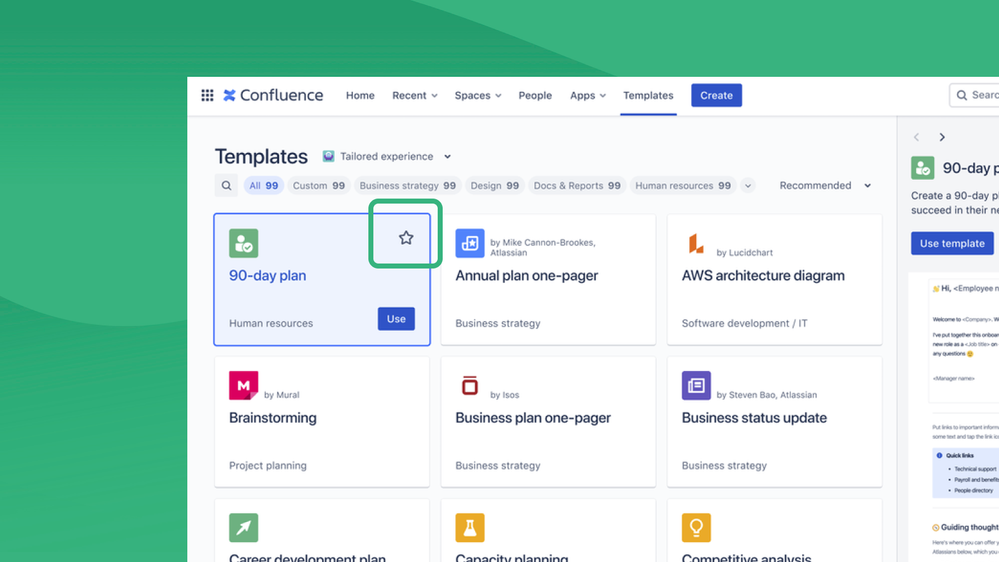The width and height of the screenshot is (999, 562).
Task: Click the Capacity planning flask icon
Action: pos(470,528)
